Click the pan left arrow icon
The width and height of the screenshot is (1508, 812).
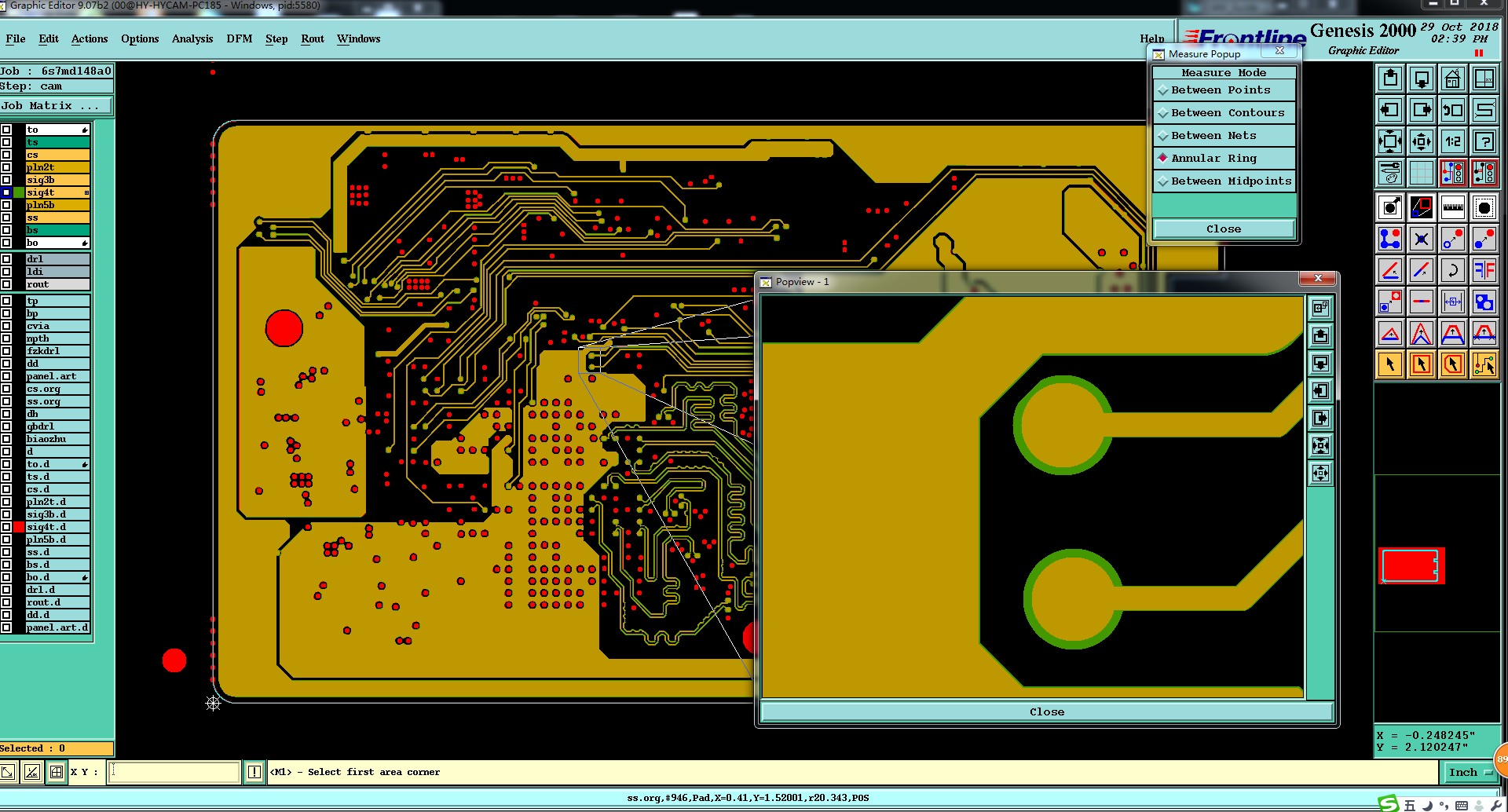pyautogui.click(x=1389, y=110)
